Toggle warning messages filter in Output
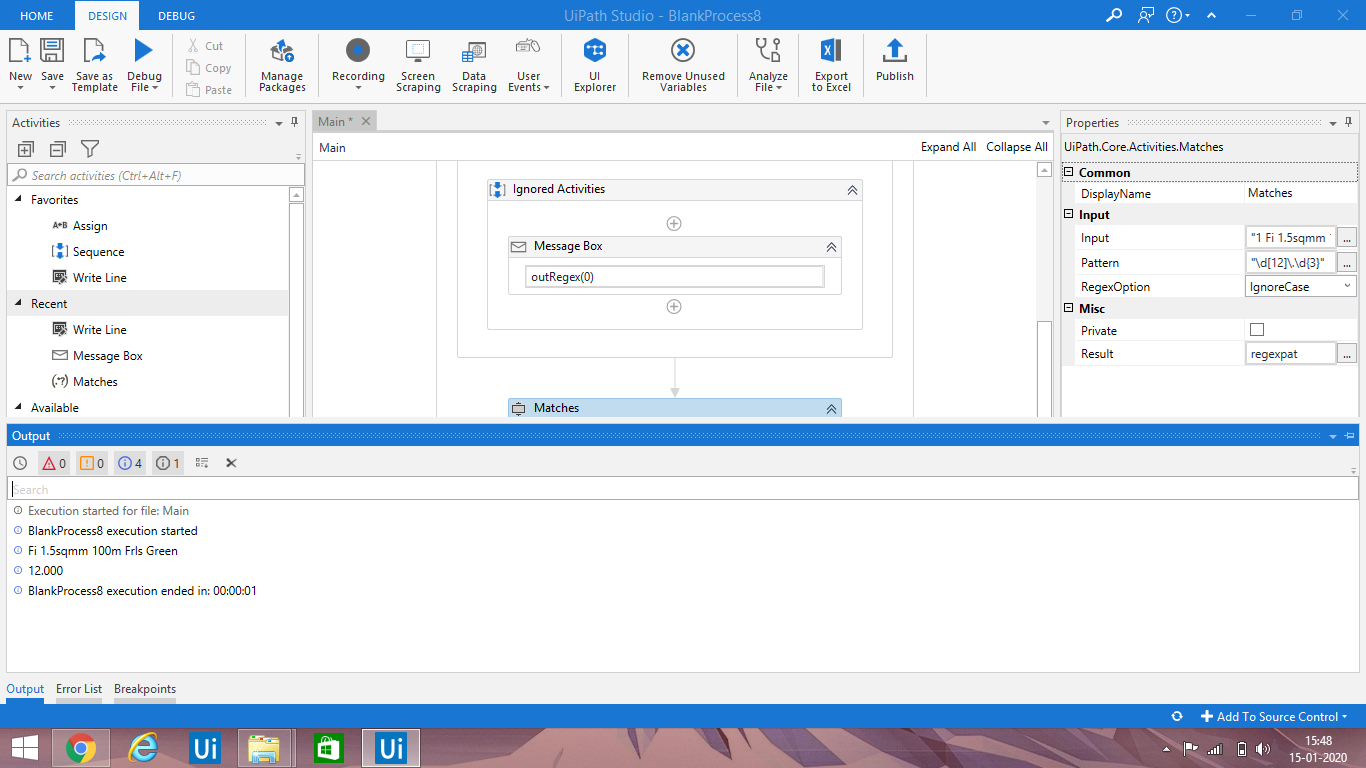 tap(91, 463)
